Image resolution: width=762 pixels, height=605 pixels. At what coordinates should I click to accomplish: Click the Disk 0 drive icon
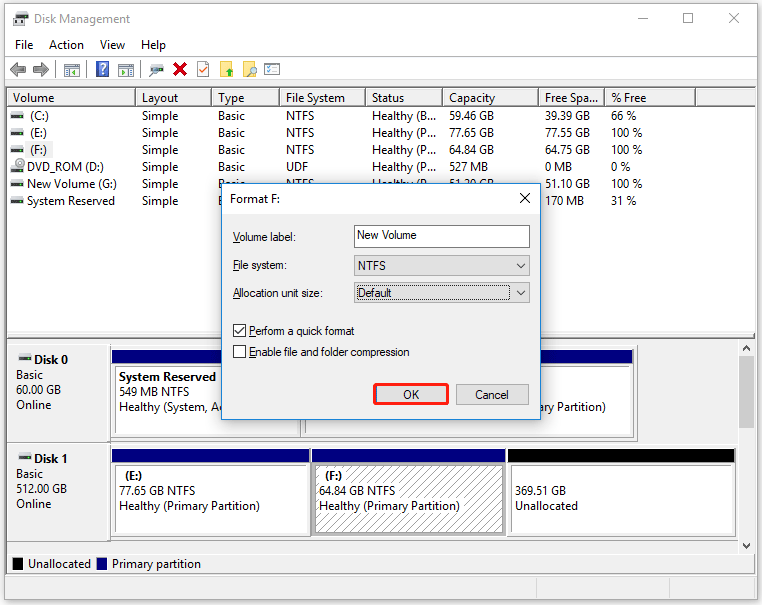pyautogui.click(x=25, y=358)
